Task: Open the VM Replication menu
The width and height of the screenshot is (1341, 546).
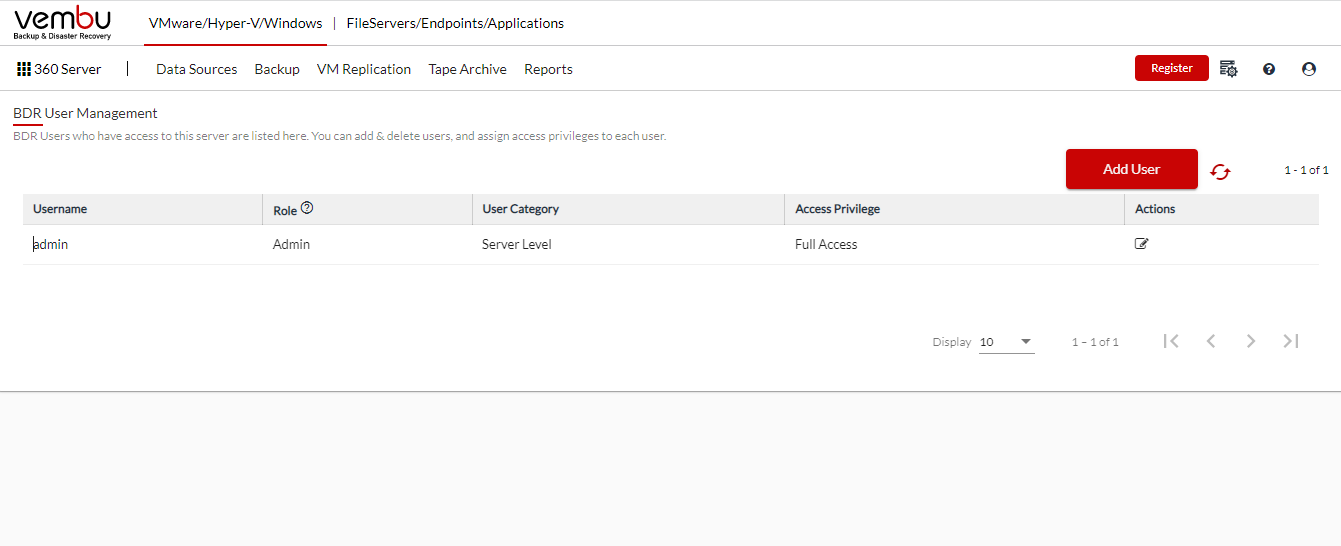Action: (364, 69)
